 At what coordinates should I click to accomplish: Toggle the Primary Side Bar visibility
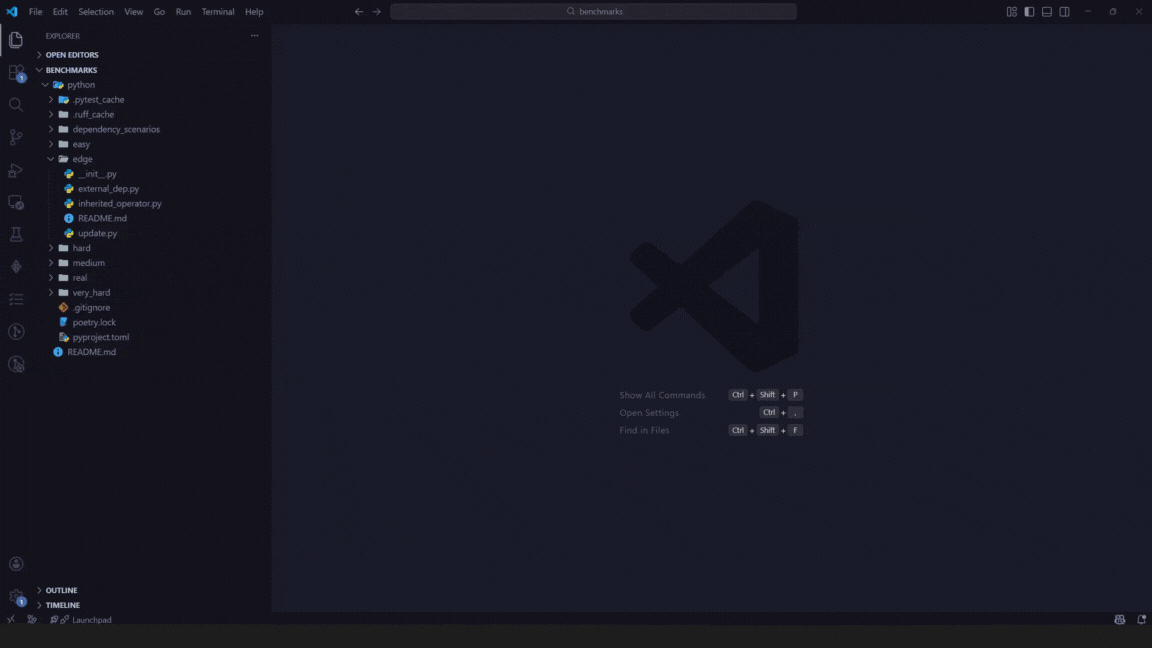point(1029,11)
